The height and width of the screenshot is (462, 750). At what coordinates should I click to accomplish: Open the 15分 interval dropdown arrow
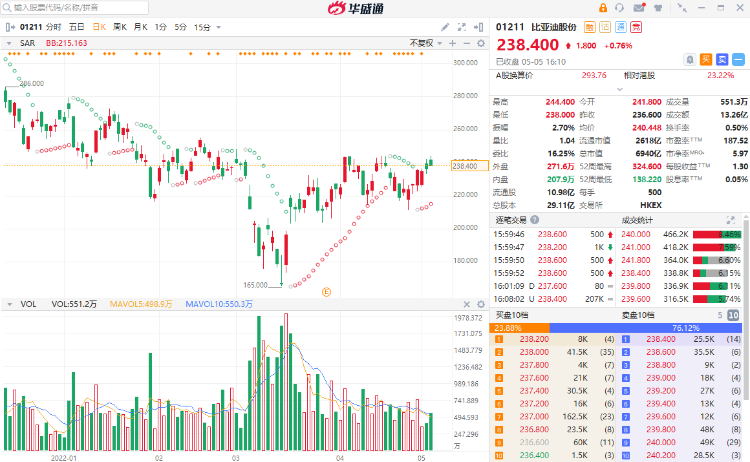click(x=219, y=27)
